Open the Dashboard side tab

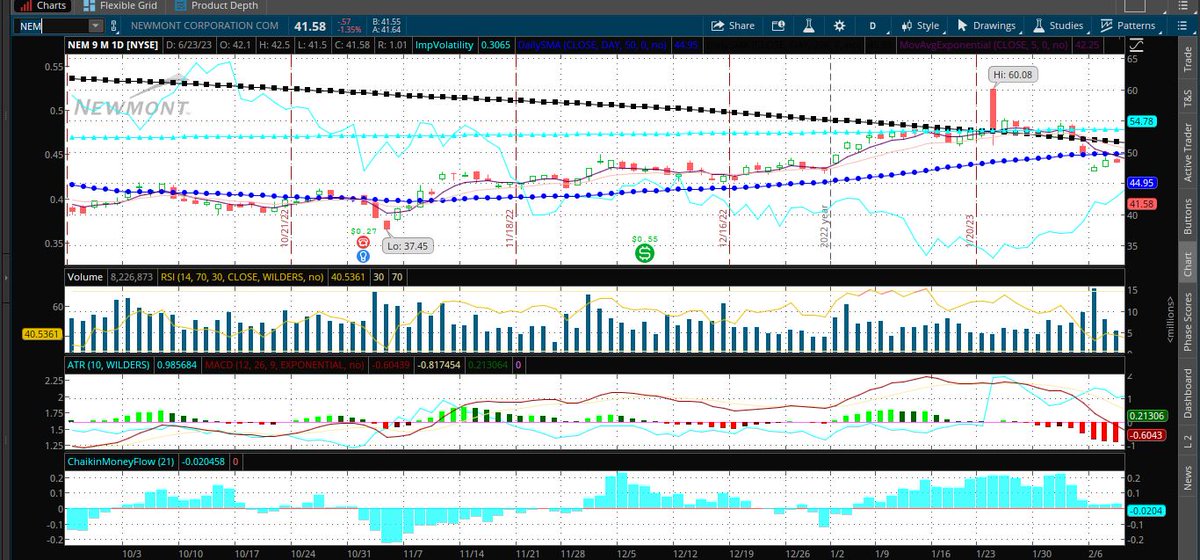tap(1187, 391)
